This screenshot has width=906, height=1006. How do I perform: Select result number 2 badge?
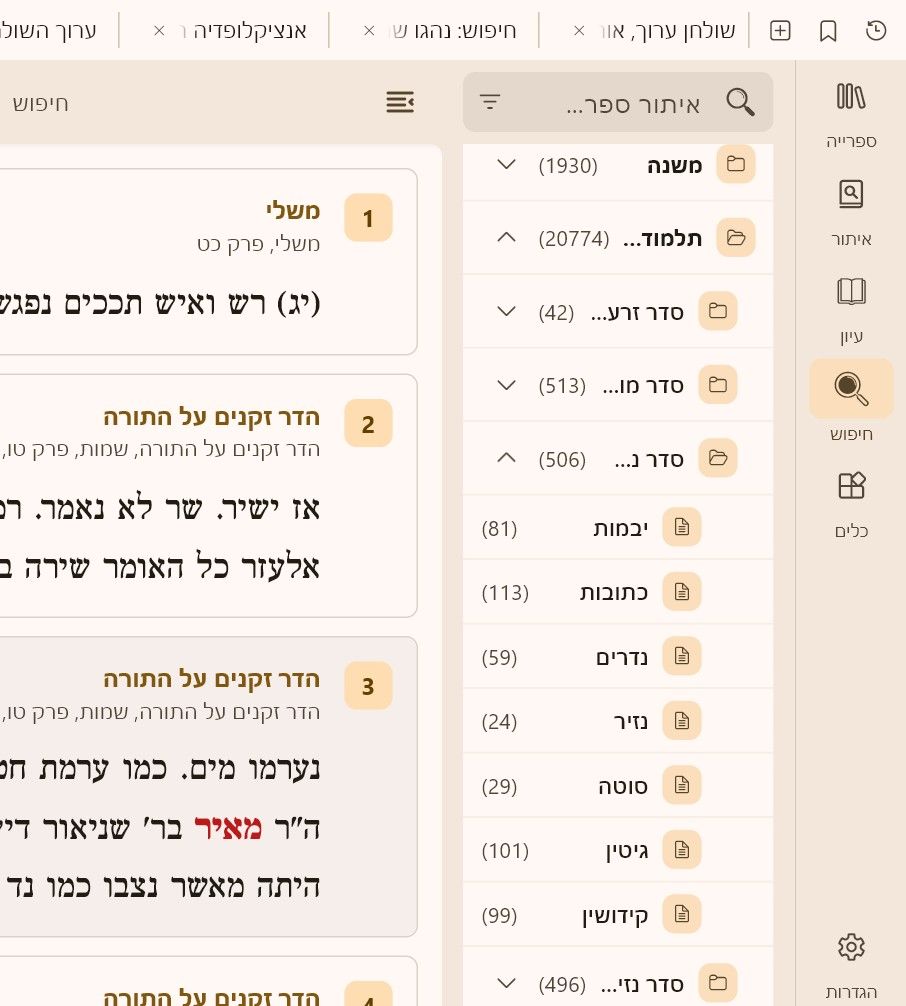coord(368,423)
